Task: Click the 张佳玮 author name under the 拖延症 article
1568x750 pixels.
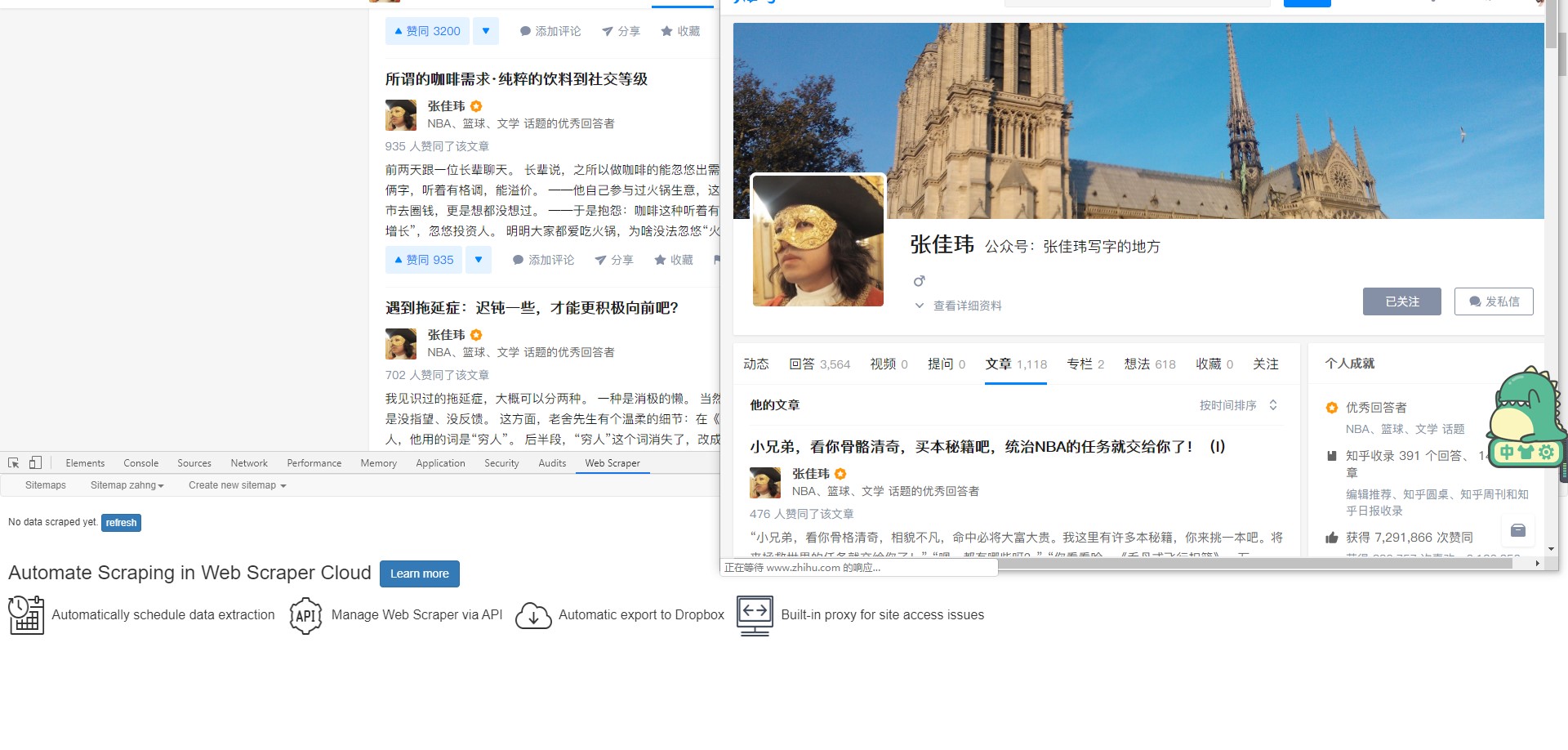Action: click(x=446, y=335)
